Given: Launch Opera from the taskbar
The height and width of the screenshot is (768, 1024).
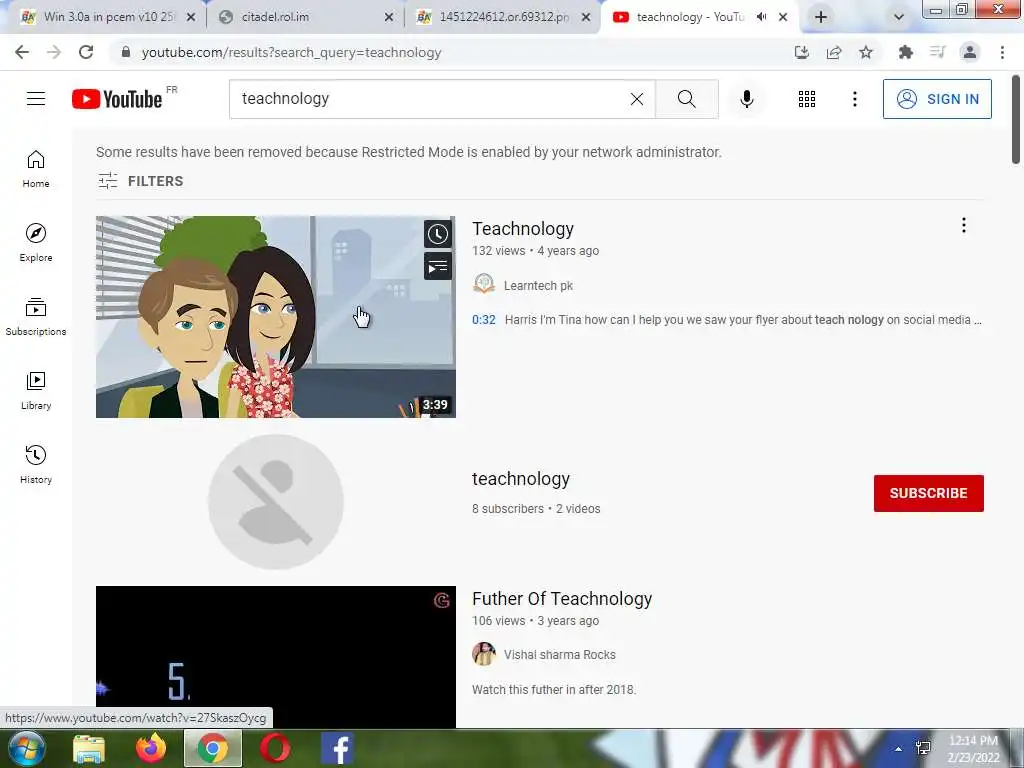Looking at the screenshot, I should pyautogui.click(x=275, y=748).
